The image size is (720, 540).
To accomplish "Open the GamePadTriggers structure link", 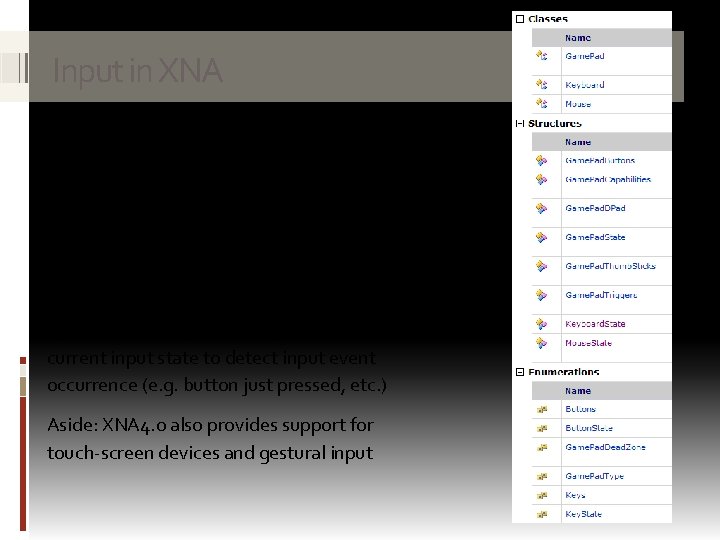I will click(x=601, y=295).
